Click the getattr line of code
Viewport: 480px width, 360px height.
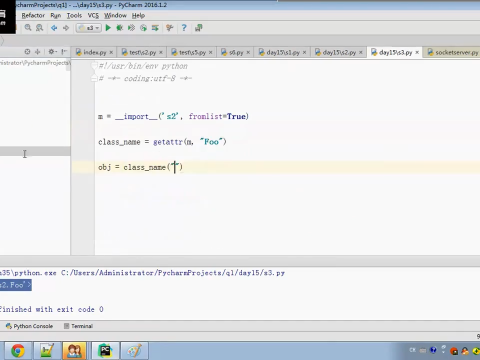click(x=162, y=142)
